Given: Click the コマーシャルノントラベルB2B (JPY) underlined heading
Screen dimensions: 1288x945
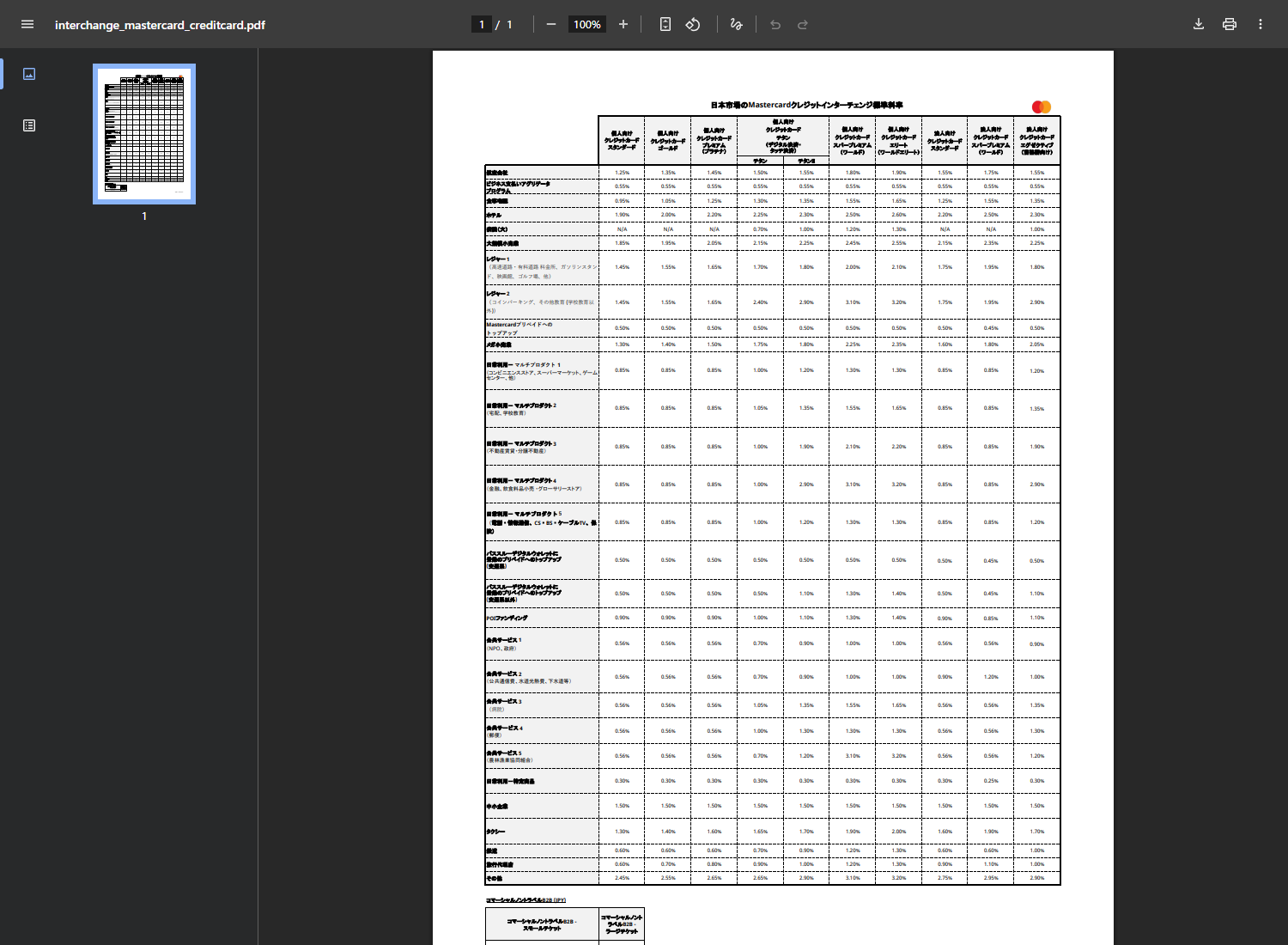Looking at the screenshot, I should (x=526, y=900).
